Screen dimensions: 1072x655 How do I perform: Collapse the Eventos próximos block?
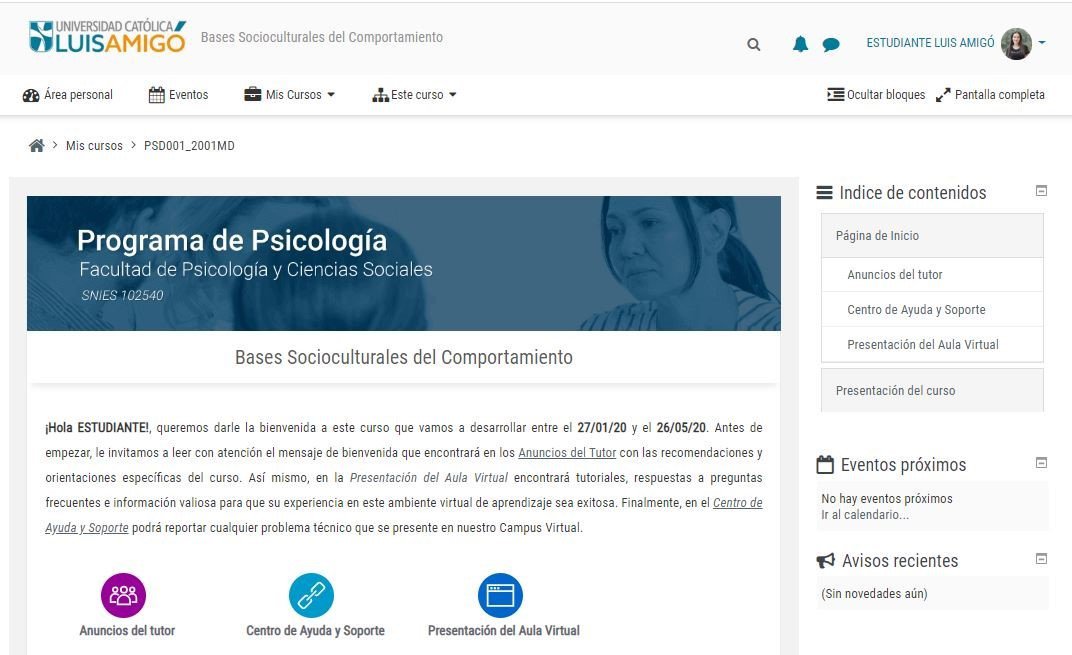1041,463
